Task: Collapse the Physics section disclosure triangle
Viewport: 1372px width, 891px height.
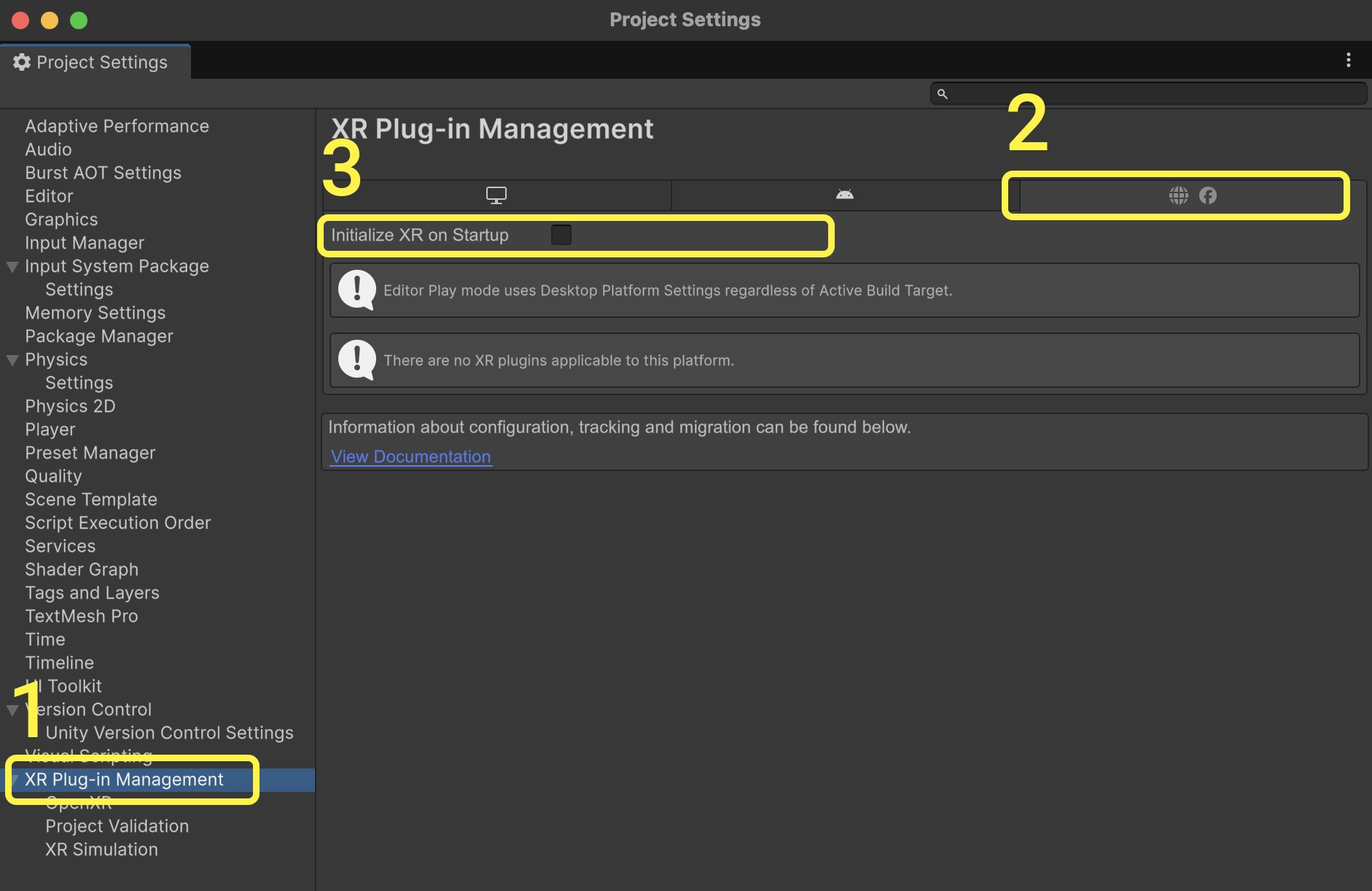Action: [x=12, y=360]
